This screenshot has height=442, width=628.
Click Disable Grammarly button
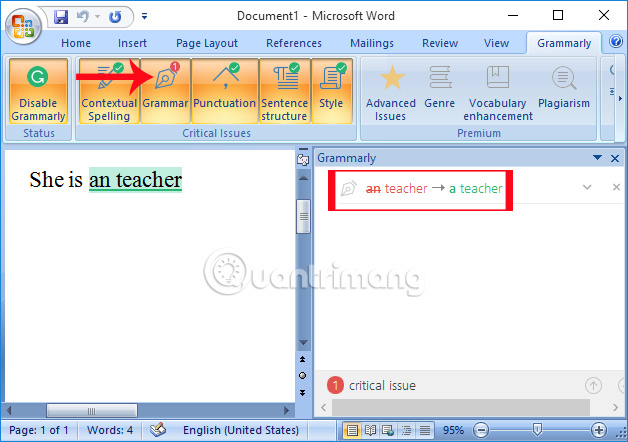[38, 91]
